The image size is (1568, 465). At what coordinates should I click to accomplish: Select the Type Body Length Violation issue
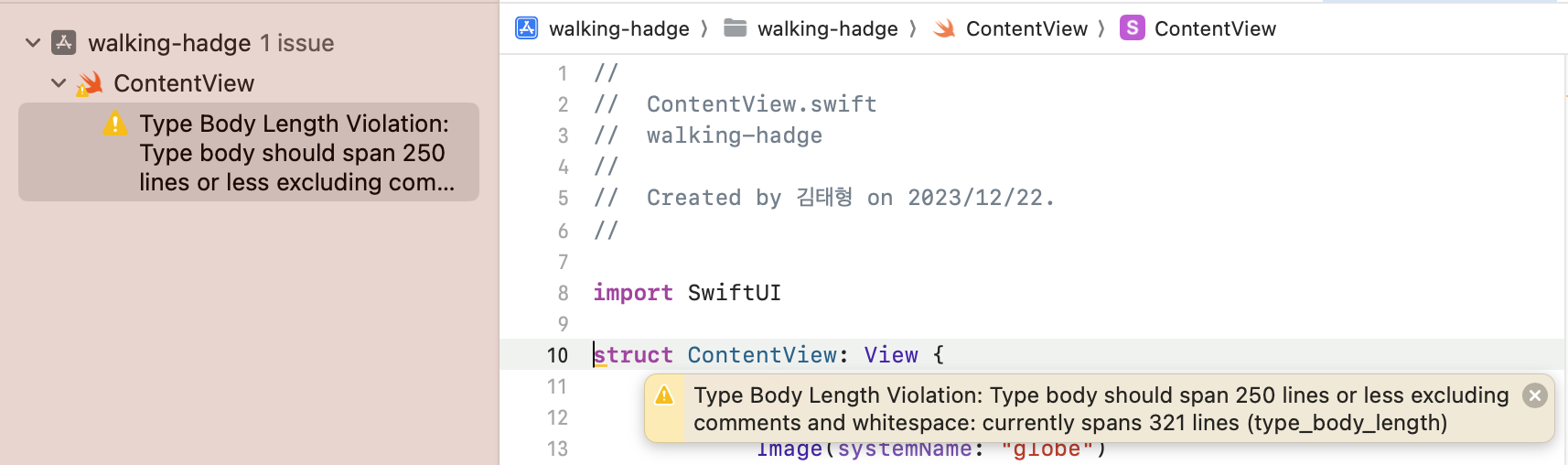[x=249, y=152]
